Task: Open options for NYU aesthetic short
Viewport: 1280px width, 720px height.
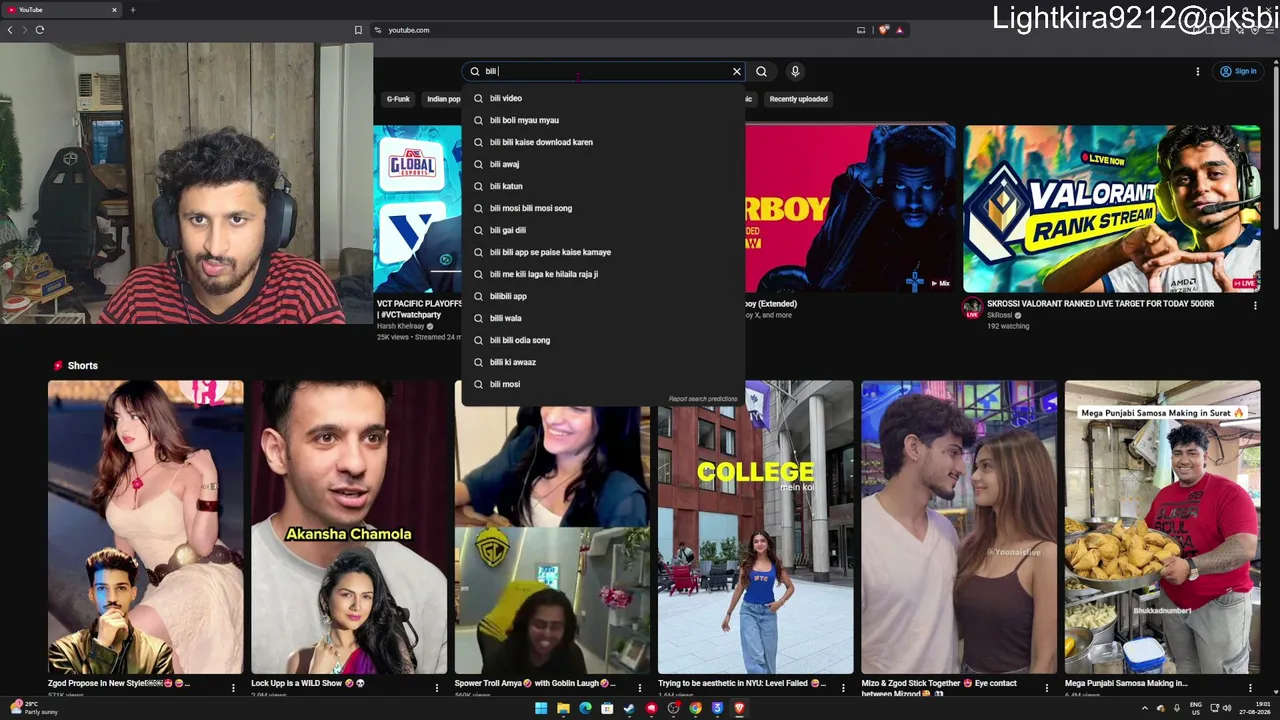Action: click(843, 688)
